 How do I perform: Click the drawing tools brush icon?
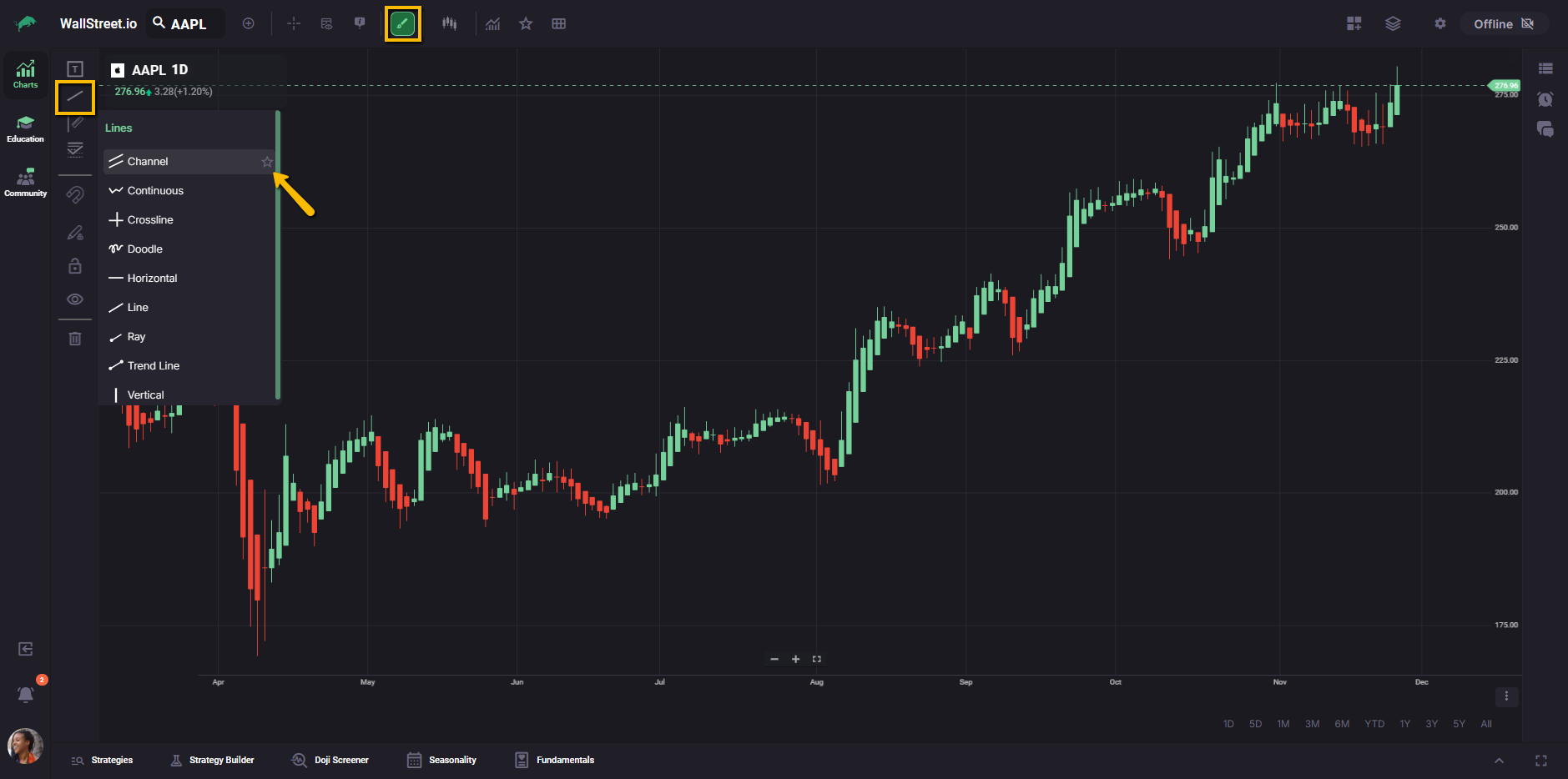[x=402, y=24]
